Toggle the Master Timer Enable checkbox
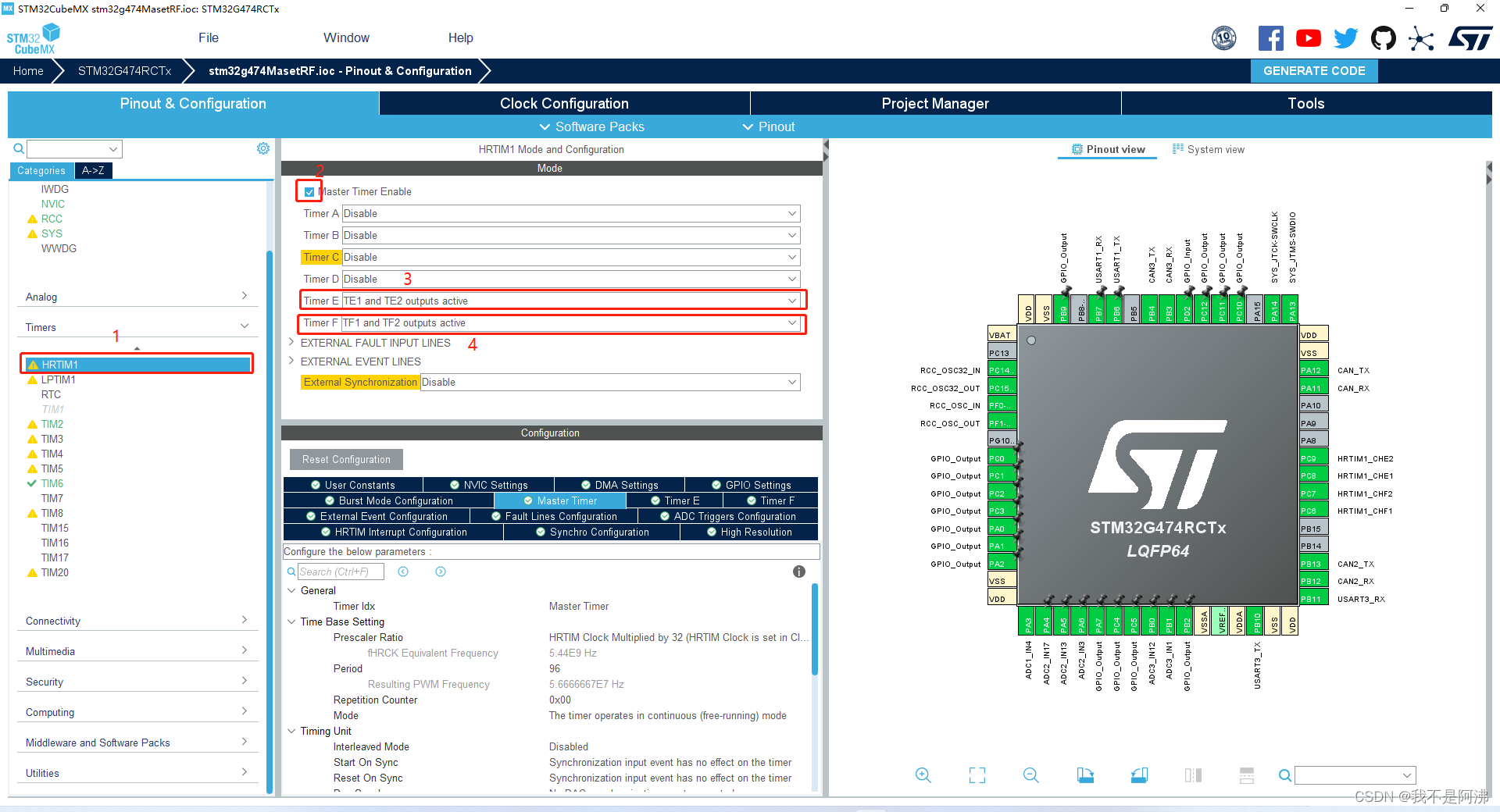The width and height of the screenshot is (1500, 812). (309, 192)
